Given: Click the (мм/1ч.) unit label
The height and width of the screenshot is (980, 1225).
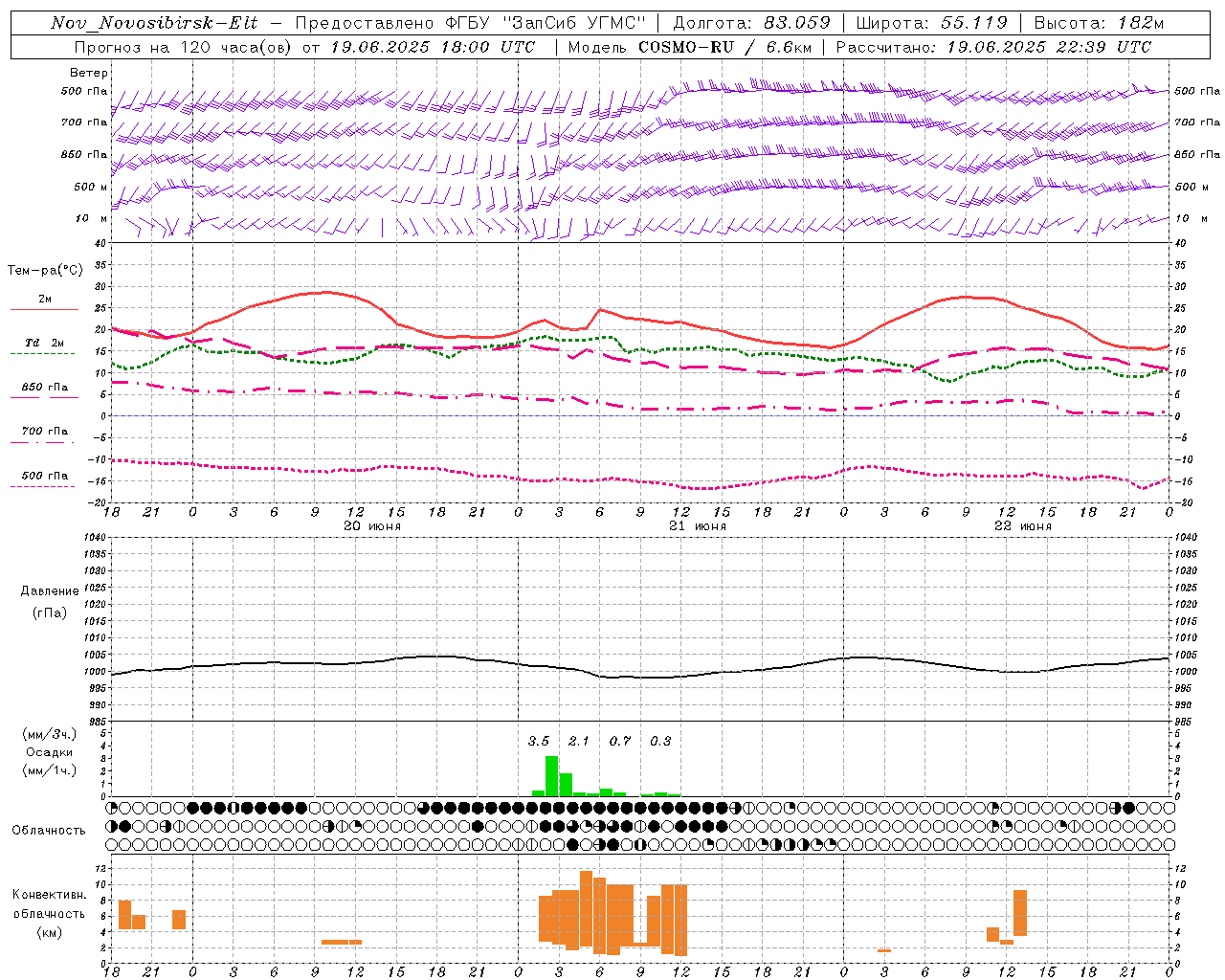Looking at the screenshot, I should 50,770.
